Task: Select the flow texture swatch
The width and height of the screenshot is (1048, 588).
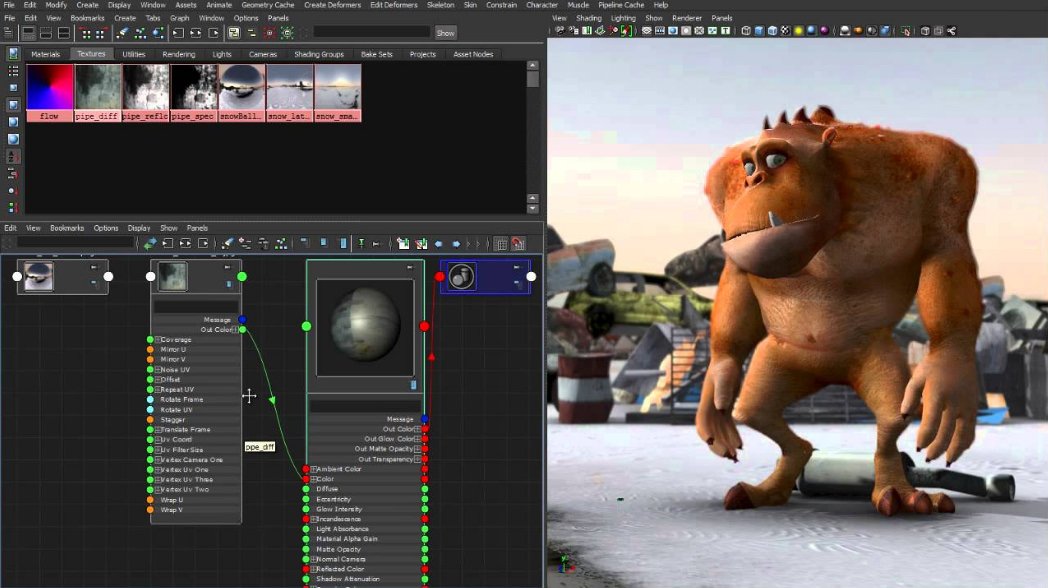Action: (49, 93)
